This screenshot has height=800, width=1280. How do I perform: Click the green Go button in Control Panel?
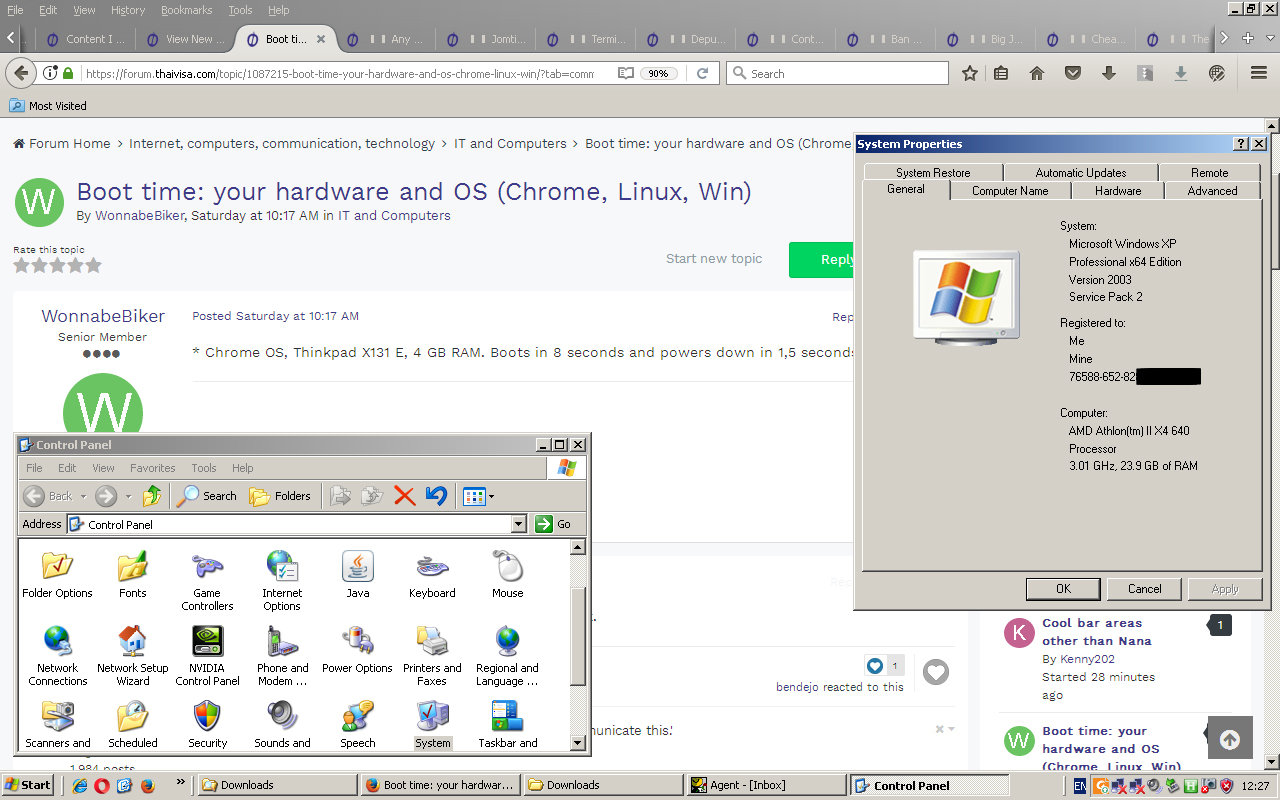coord(553,524)
